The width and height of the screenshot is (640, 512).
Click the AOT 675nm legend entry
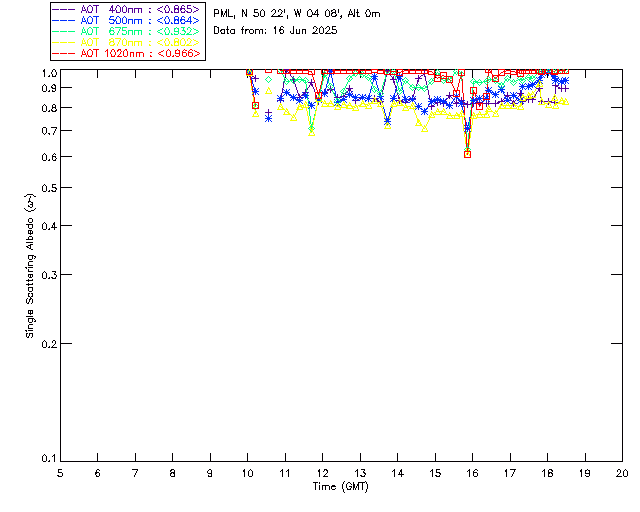[x=126, y=31]
